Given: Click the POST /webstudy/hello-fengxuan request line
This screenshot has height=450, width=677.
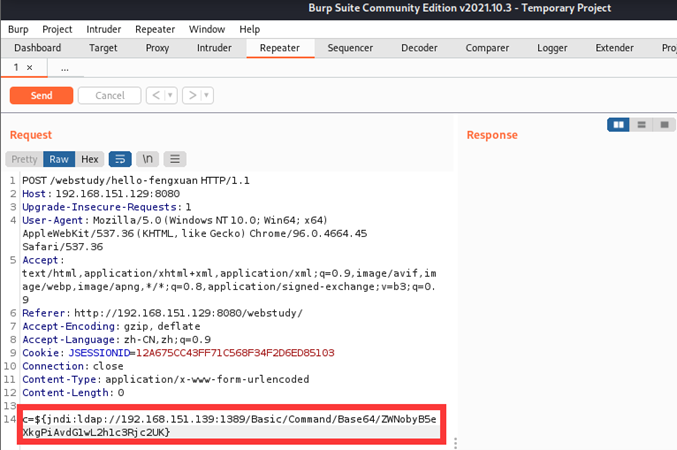Looking at the screenshot, I should [x=136, y=180].
